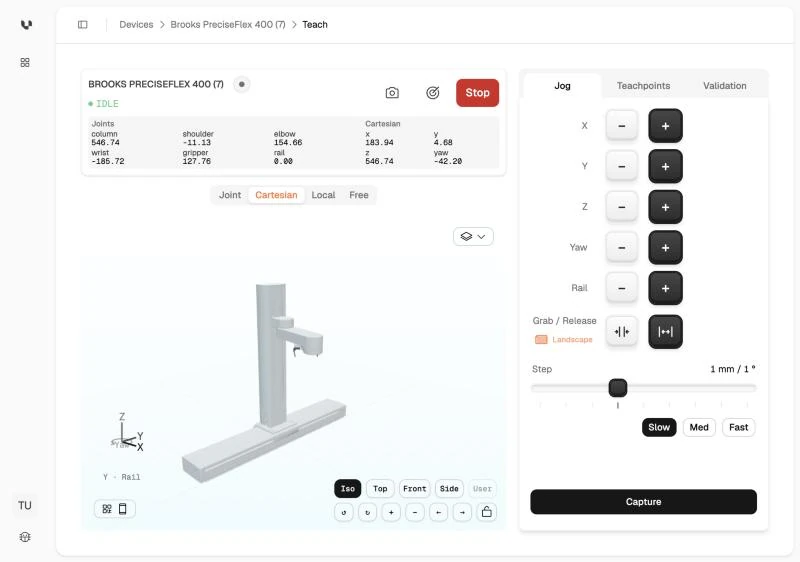
Task: Jog X axis in negative direction
Action: 621,125
